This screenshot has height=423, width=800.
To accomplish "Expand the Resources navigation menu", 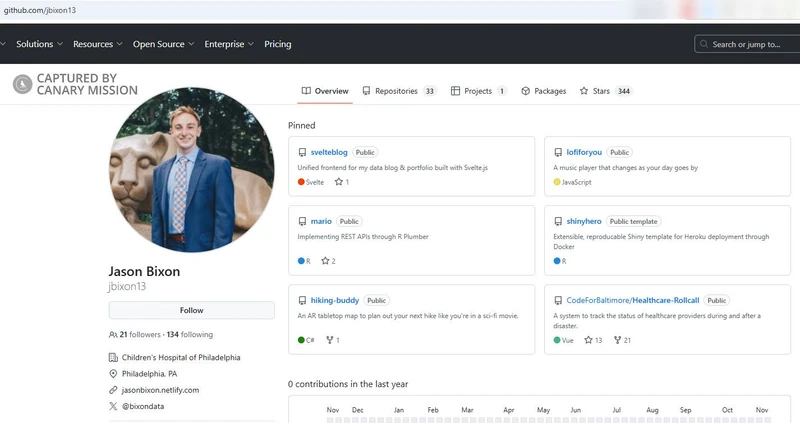I will pyautogui.click(x=97, y=44).
